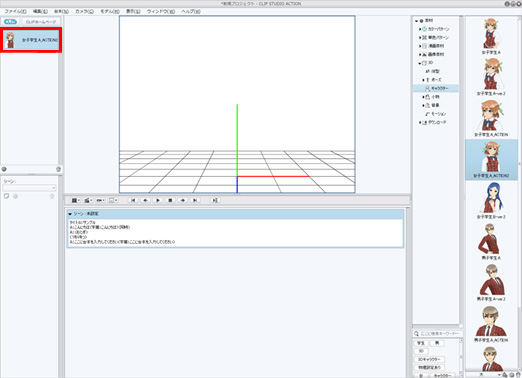
Task: Expand the ダウンロード node
Action: (420, 122)
